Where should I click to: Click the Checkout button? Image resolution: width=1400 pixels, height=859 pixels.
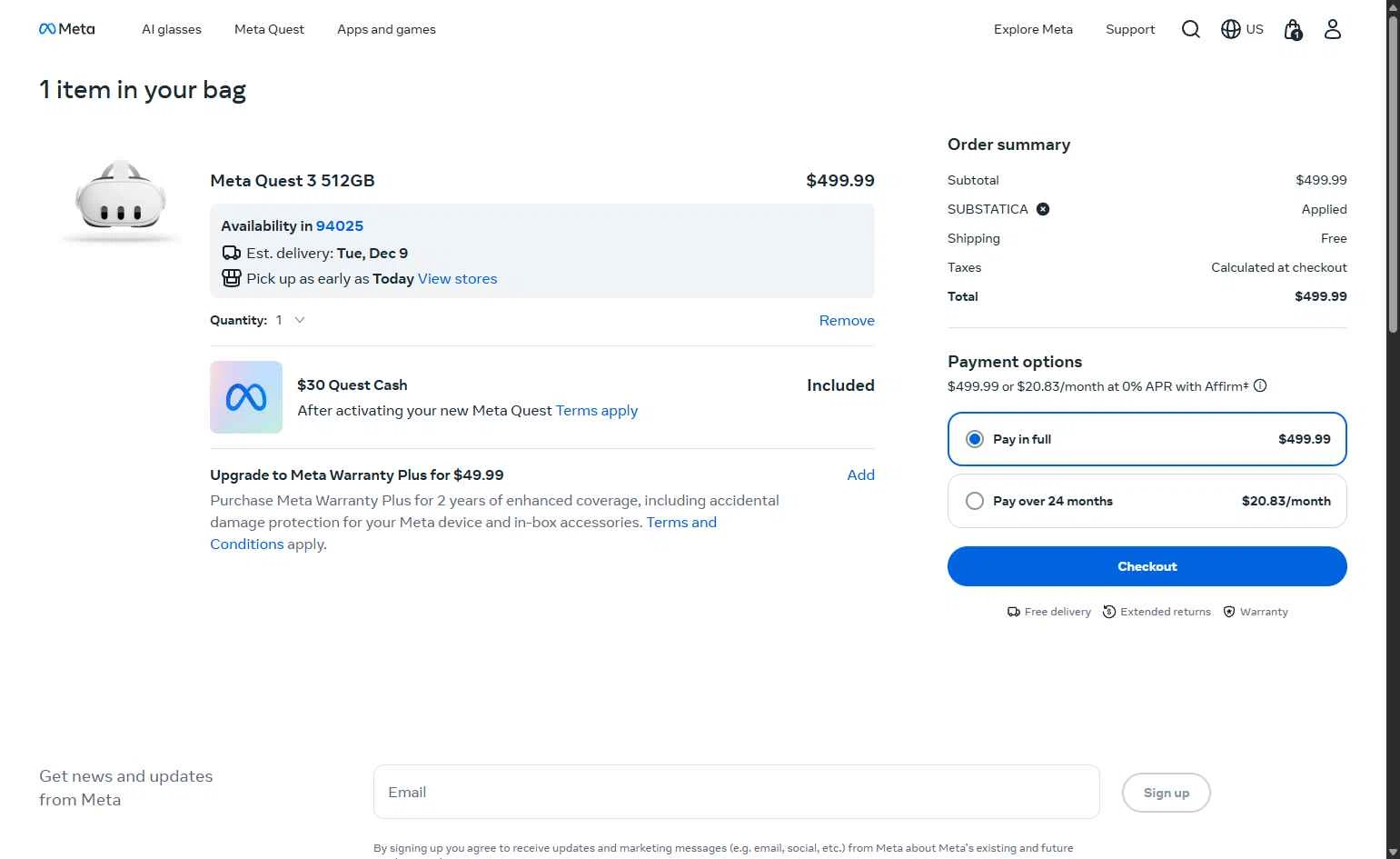(1147, 566)
